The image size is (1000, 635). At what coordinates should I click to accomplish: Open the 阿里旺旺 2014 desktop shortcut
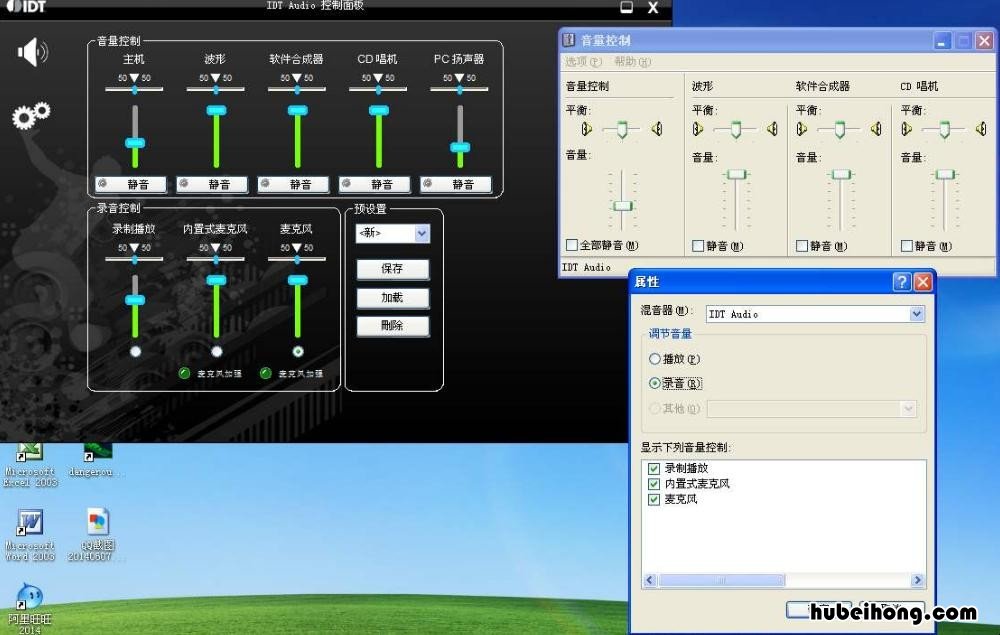coord(29,607)
